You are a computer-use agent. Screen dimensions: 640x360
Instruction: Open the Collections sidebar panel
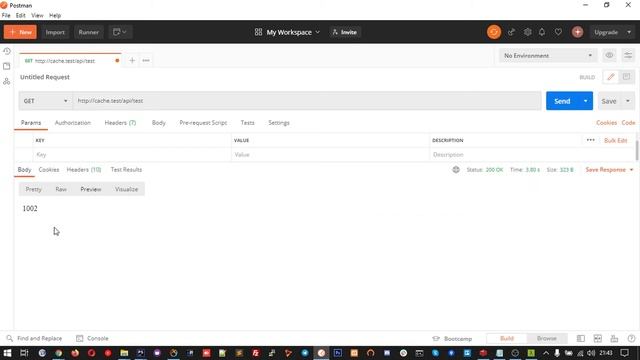pyautogui.click(x=7, y=66)
